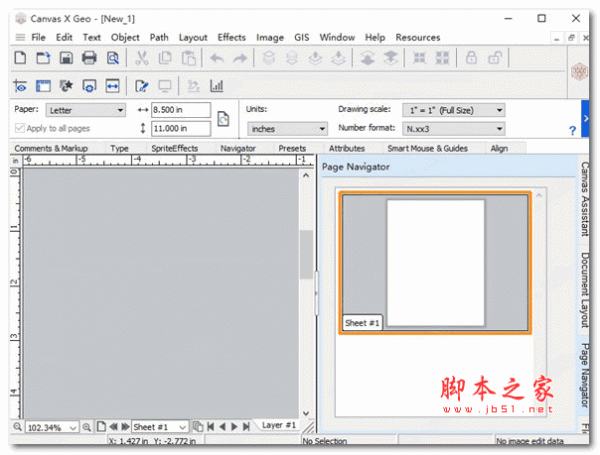Open the Number format dropdown
Image resolution: width=600 pixels, height=455 pixels.
(453, 129)
